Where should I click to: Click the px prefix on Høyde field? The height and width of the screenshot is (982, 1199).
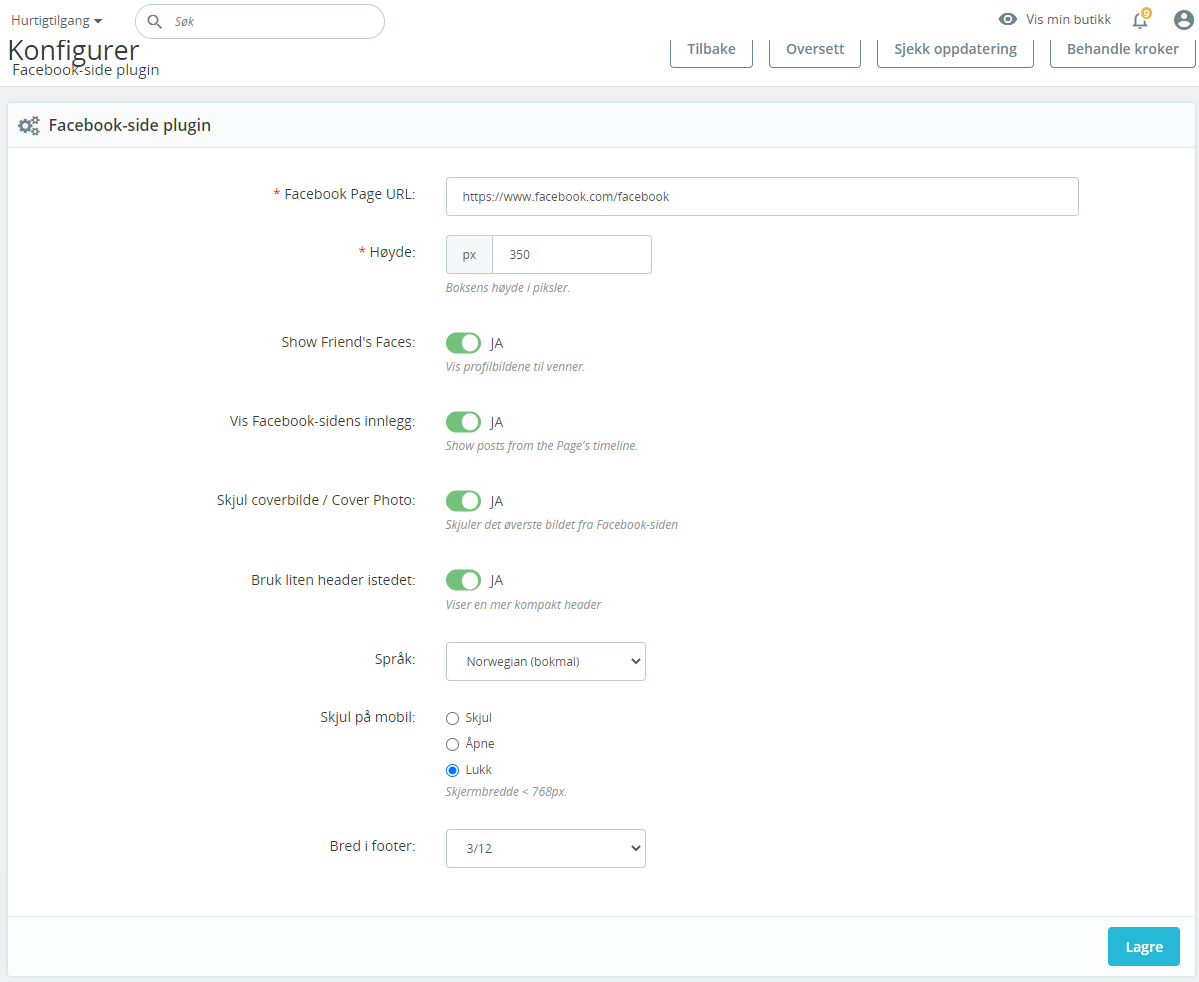[x=469, y=255]
